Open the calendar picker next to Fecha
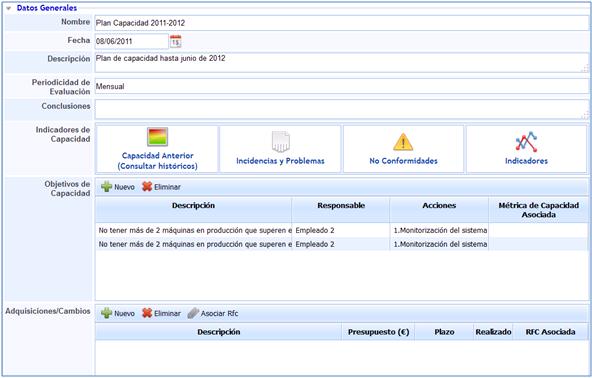 click(176, 41)
